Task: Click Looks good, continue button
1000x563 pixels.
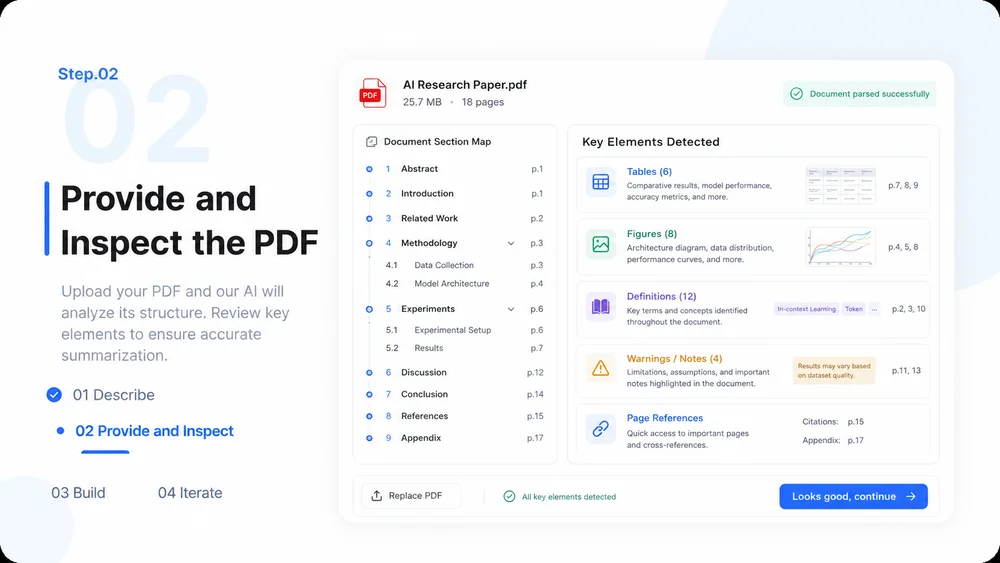Action: pos(853,496)
